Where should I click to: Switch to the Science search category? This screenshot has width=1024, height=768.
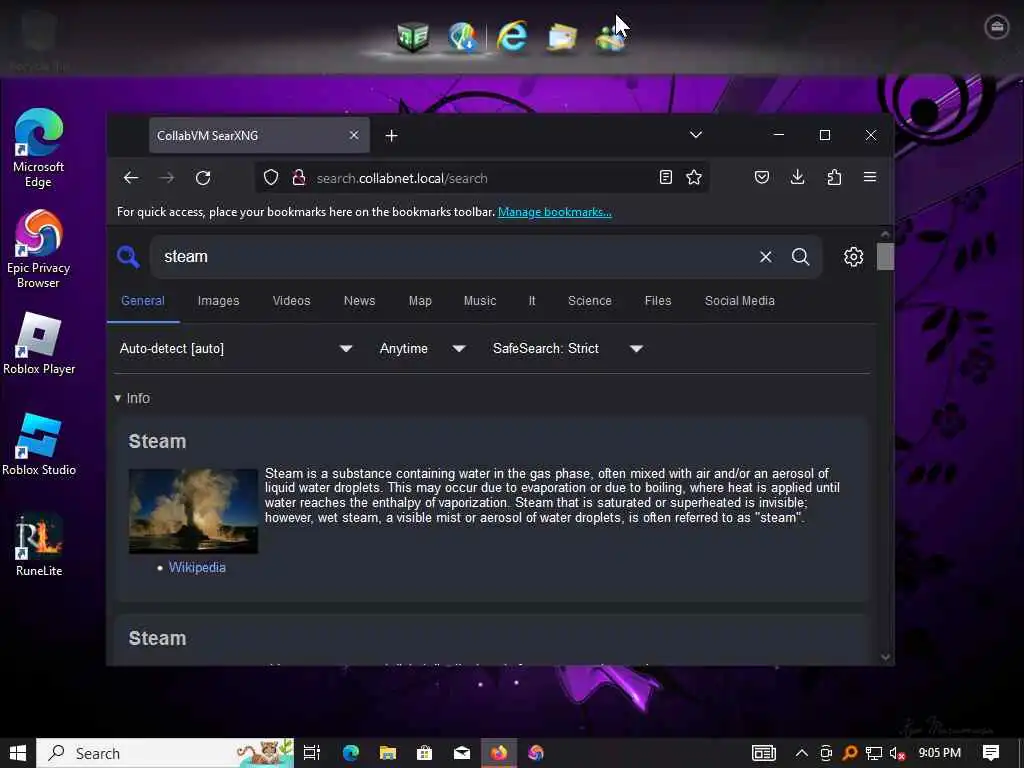point(590,301)
